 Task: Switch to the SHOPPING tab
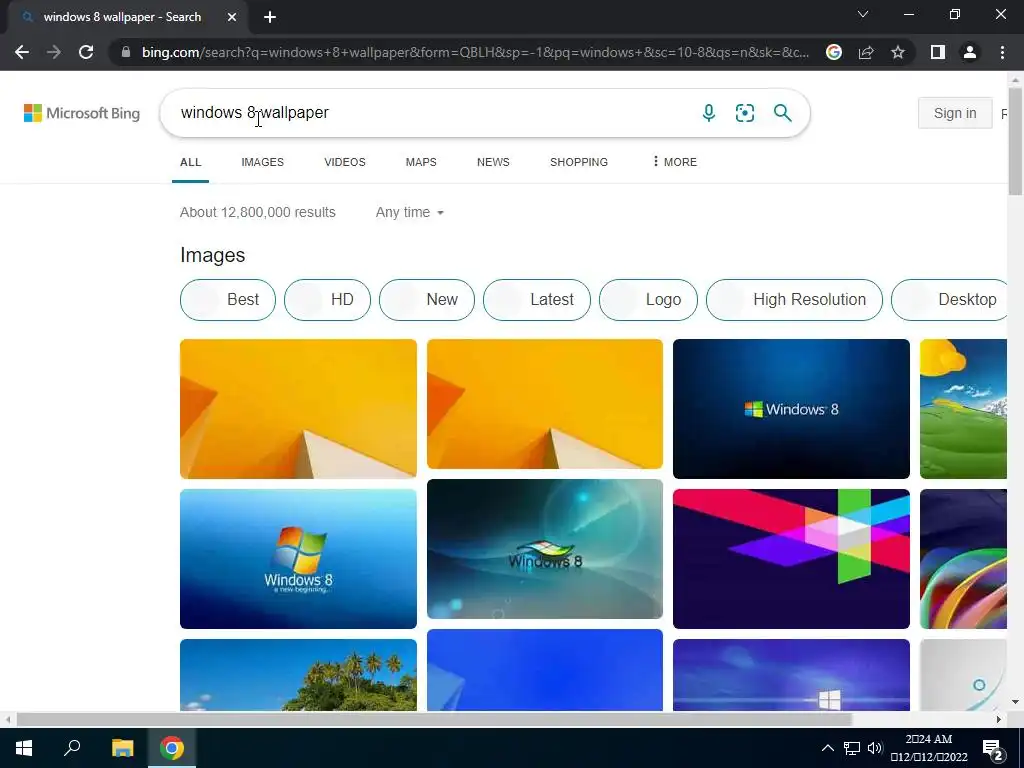pyautogui.click(x=579, y=162)
